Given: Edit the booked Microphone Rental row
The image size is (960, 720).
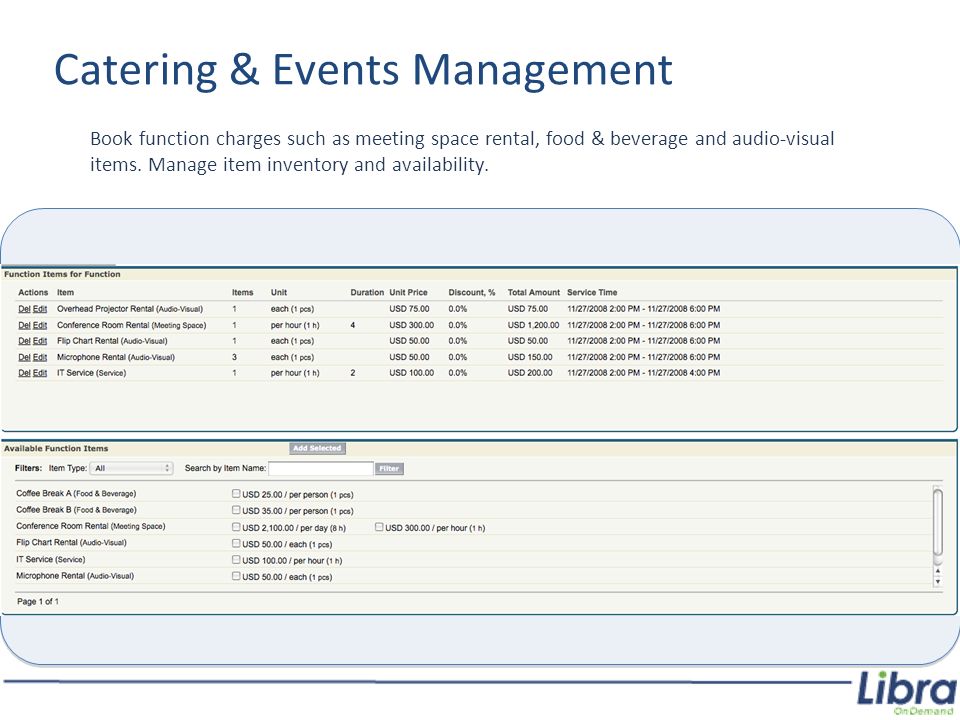Looking at the screenshot, I should 40,357.
